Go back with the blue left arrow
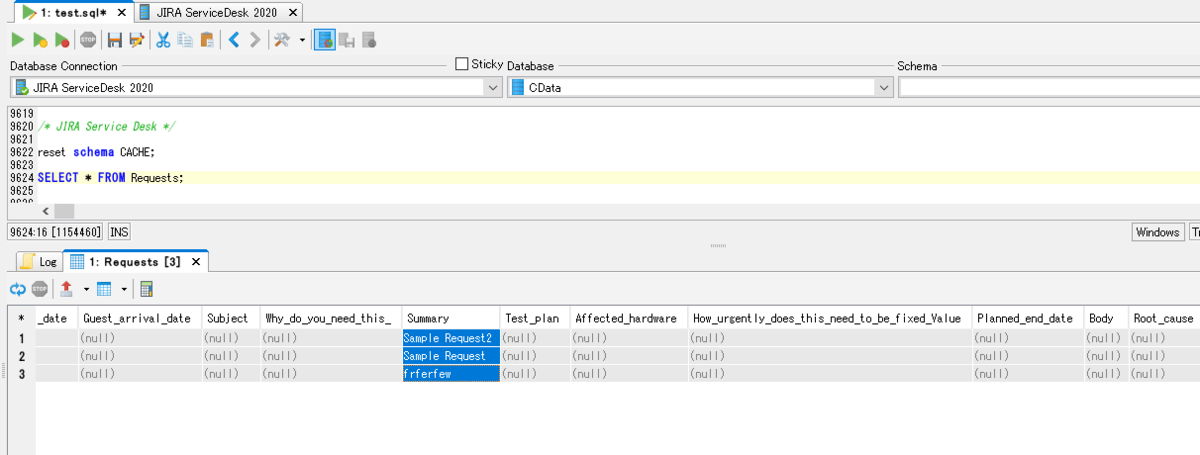The image size is (1200, 455). 233,40
